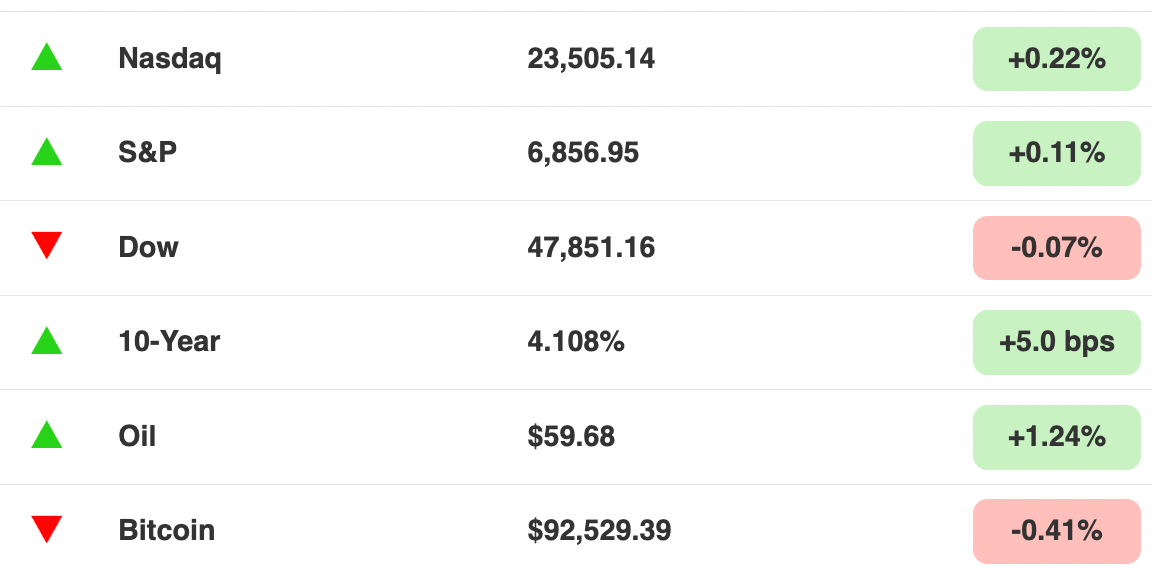1152x574 pixels.
Task: Click the green up arrow next to Oil
Action: click(x=46, y=434)
